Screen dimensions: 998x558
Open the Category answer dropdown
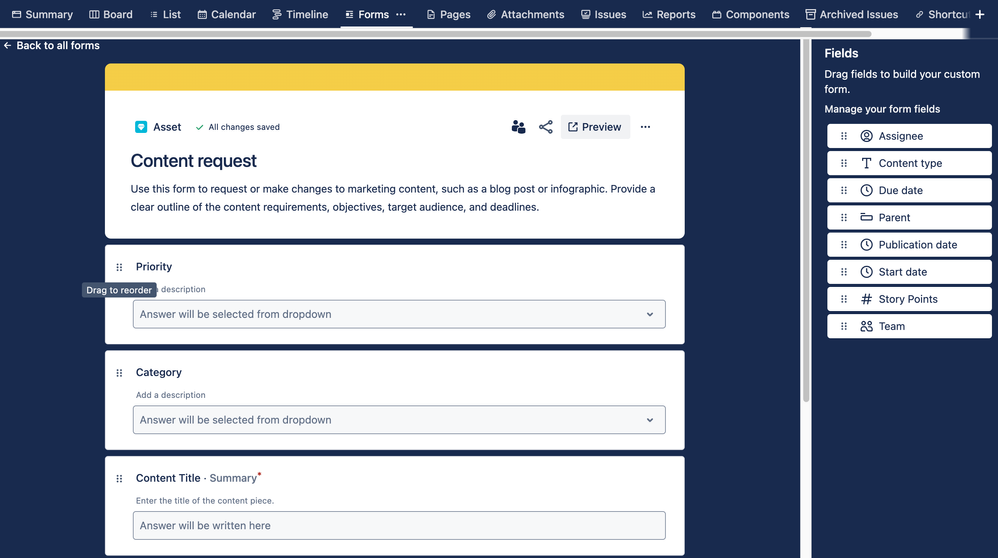399,420
